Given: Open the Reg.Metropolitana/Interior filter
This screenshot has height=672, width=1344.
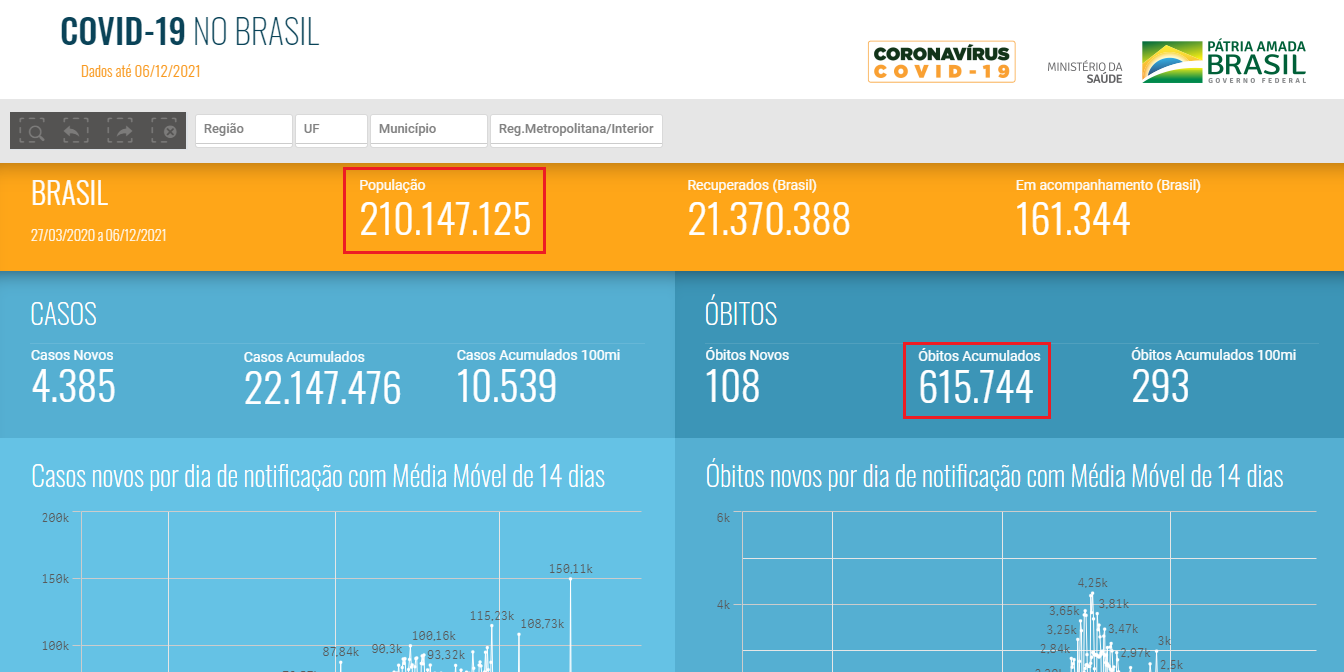Looking at the screenshot, I should click(x=576, y=129).
